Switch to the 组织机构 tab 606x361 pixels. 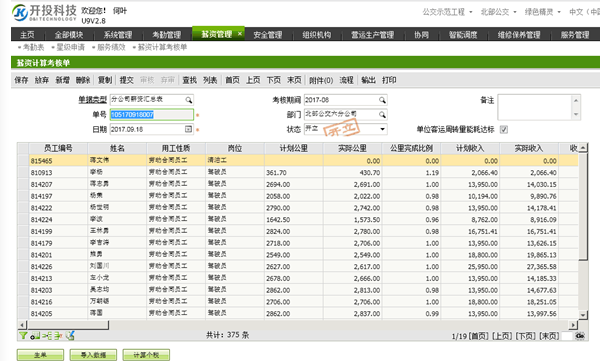pyautogui.click(x=317, y=35)
